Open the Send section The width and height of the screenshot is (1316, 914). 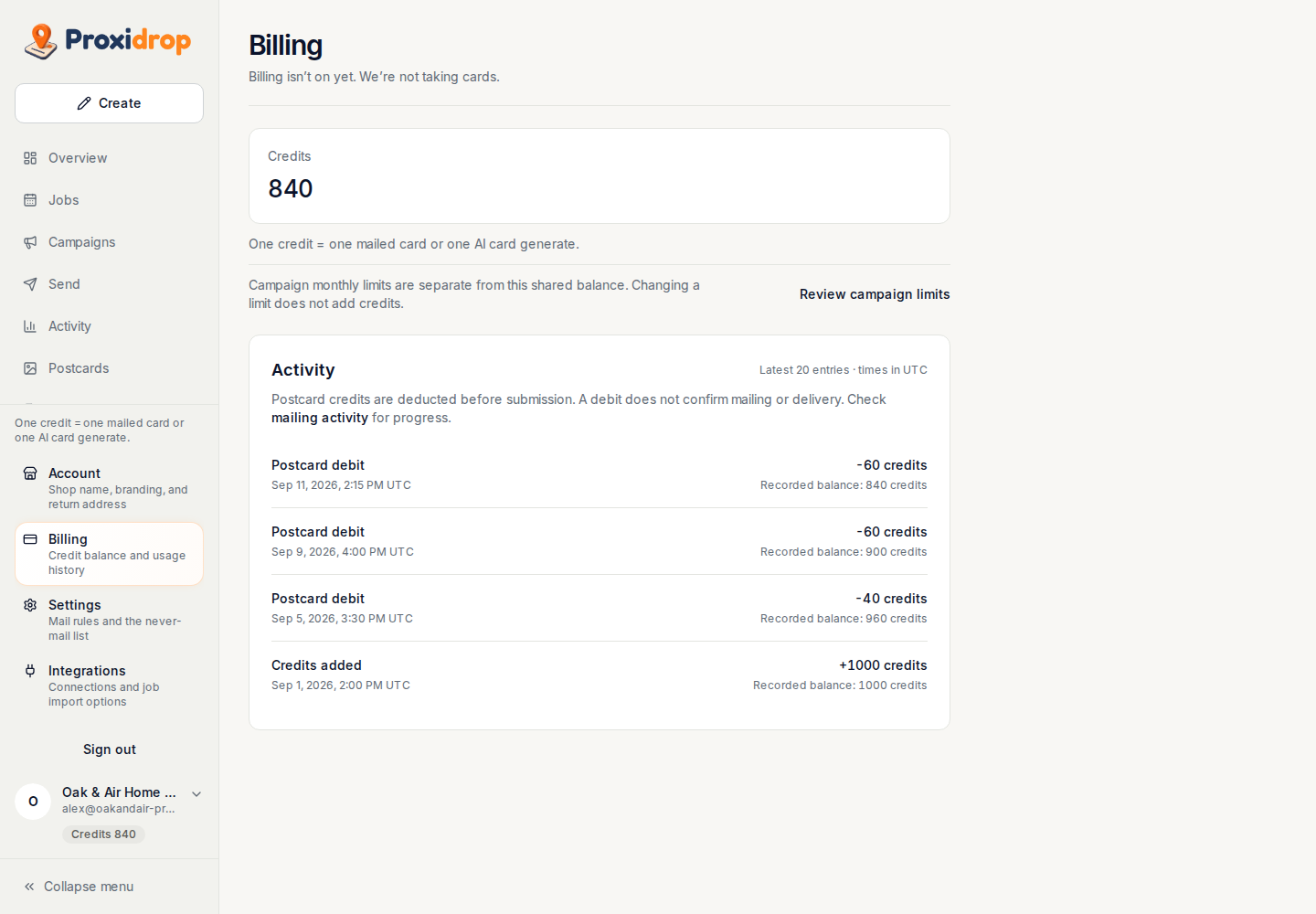coord(109,284)
